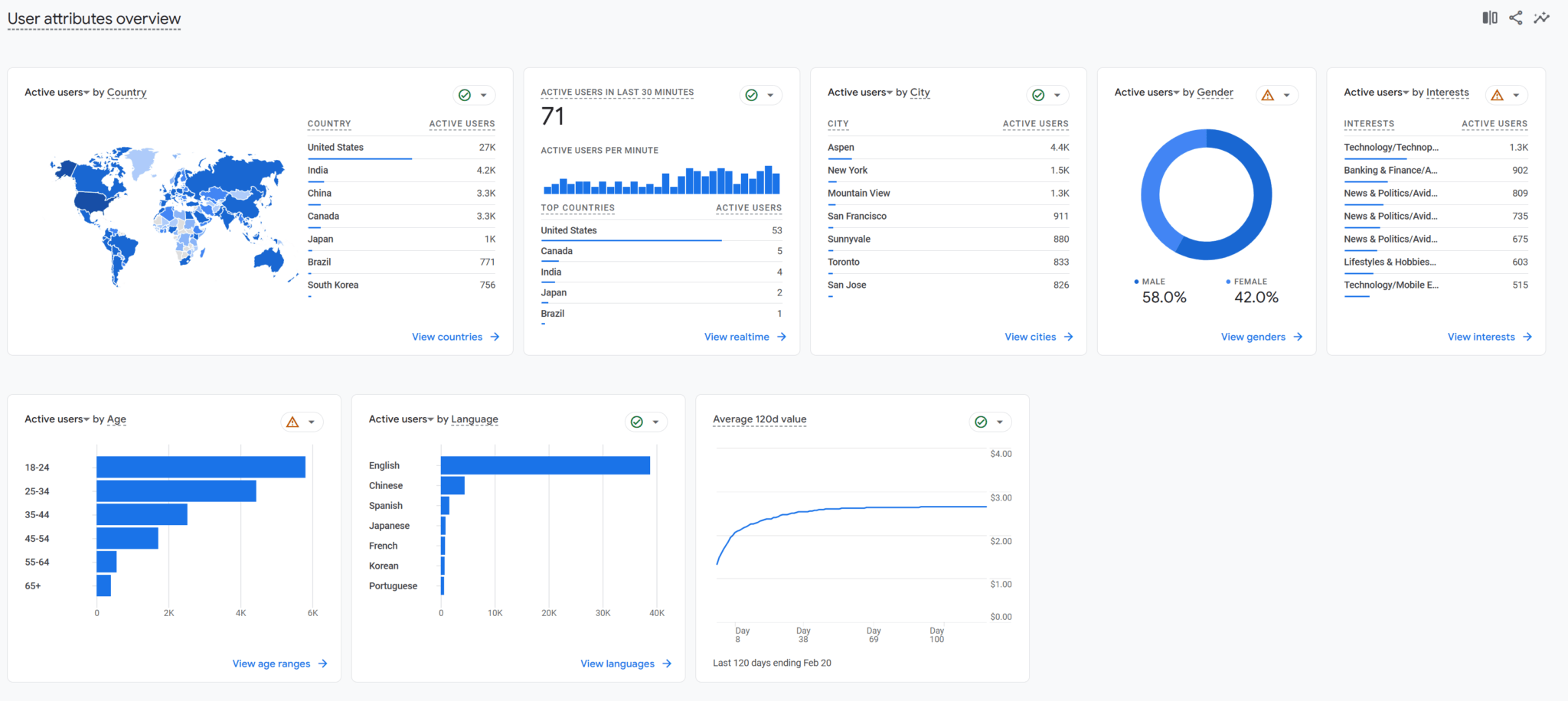Click the warning icon on Age card
Screen dimensions: 1568x701
click(x=291, y=422)
